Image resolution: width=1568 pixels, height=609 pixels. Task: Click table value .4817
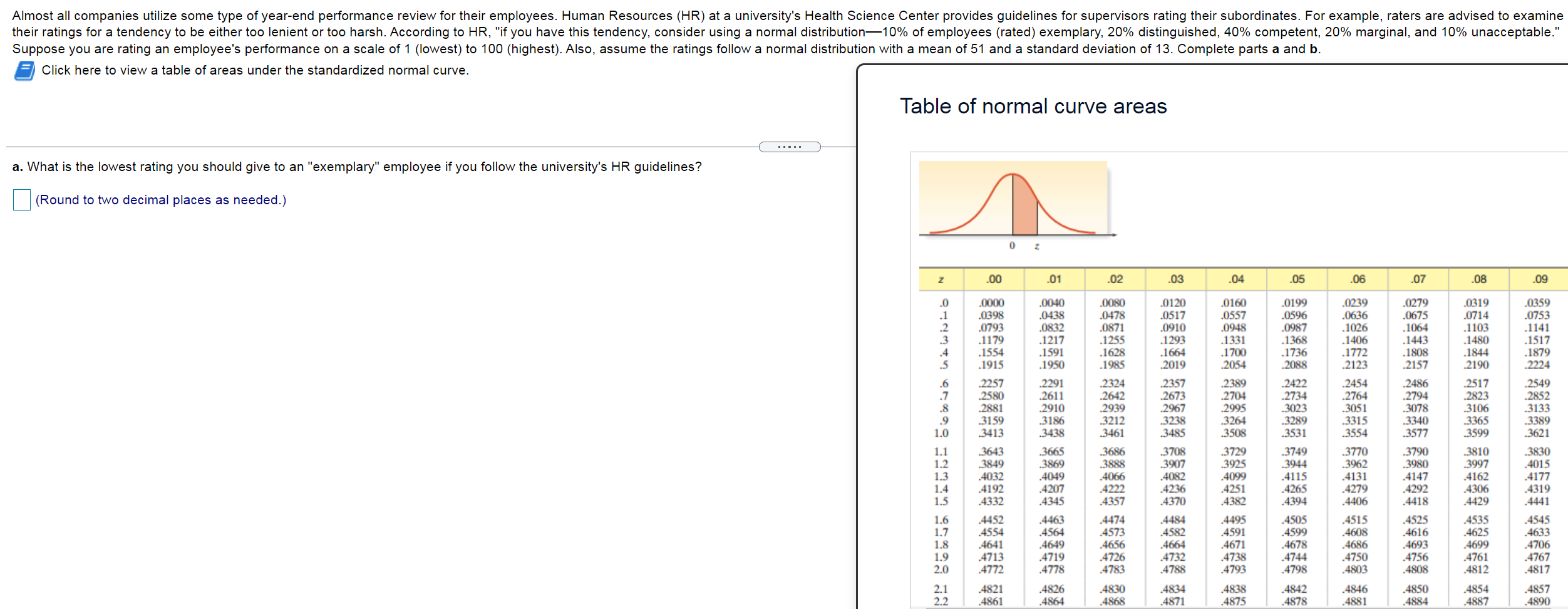coord(1537,570)
